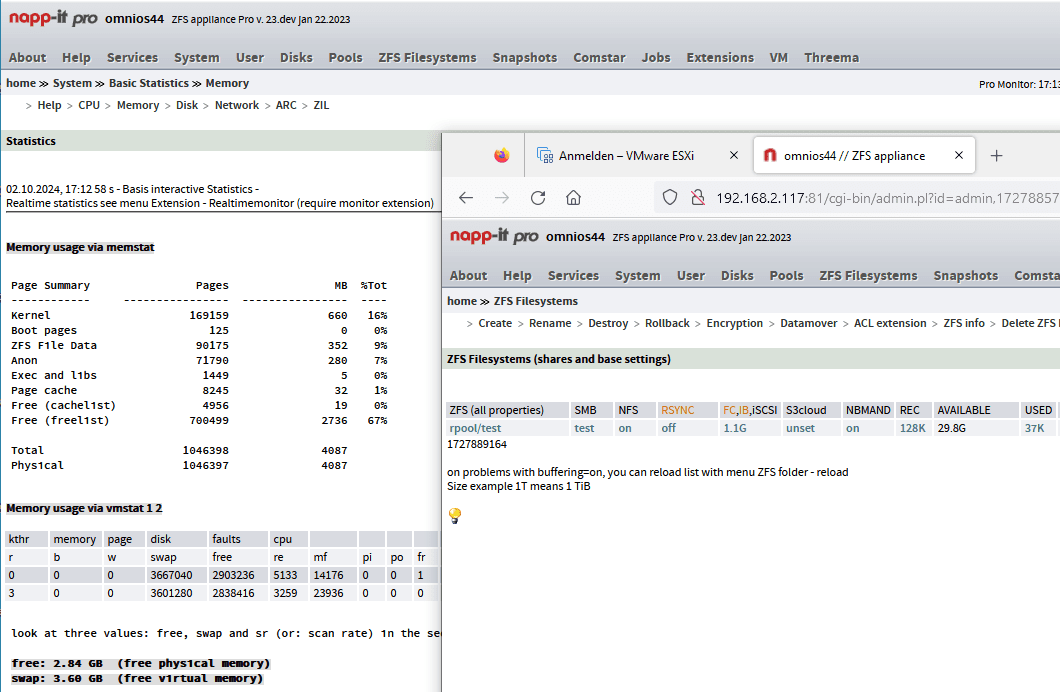Click ACL extension submenu link
This screenshot has width=1060, height=692.
[x=890, y=323]
